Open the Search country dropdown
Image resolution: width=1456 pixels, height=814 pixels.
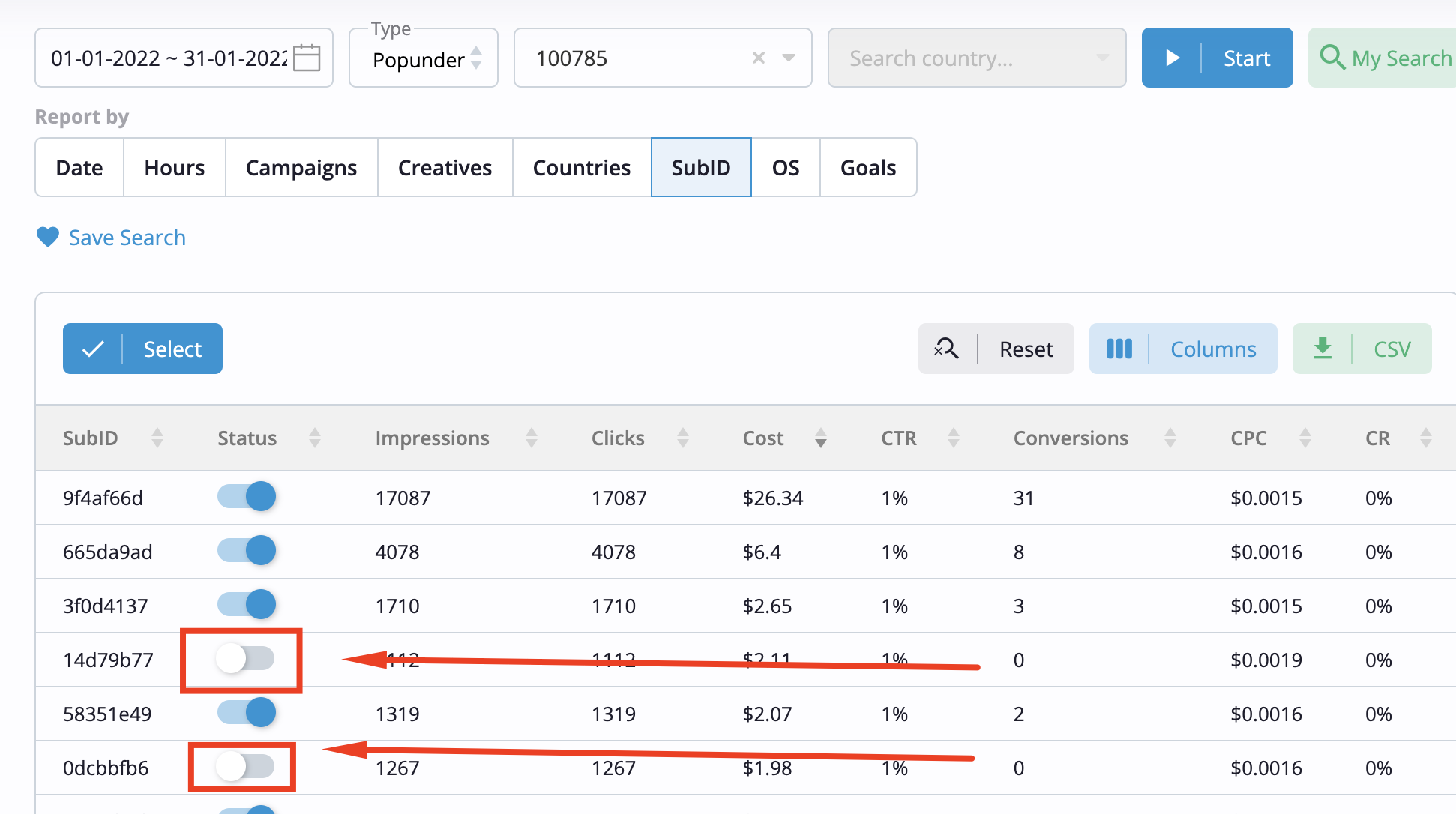977,58
